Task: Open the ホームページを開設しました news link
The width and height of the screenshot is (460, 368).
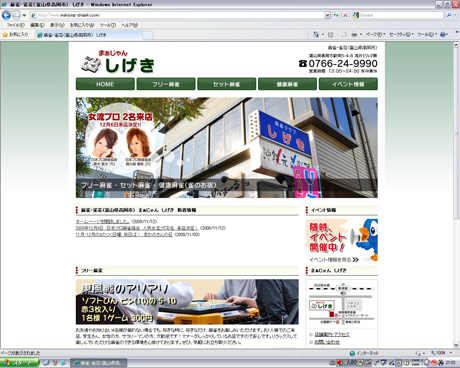Action: tap(103, 221)
